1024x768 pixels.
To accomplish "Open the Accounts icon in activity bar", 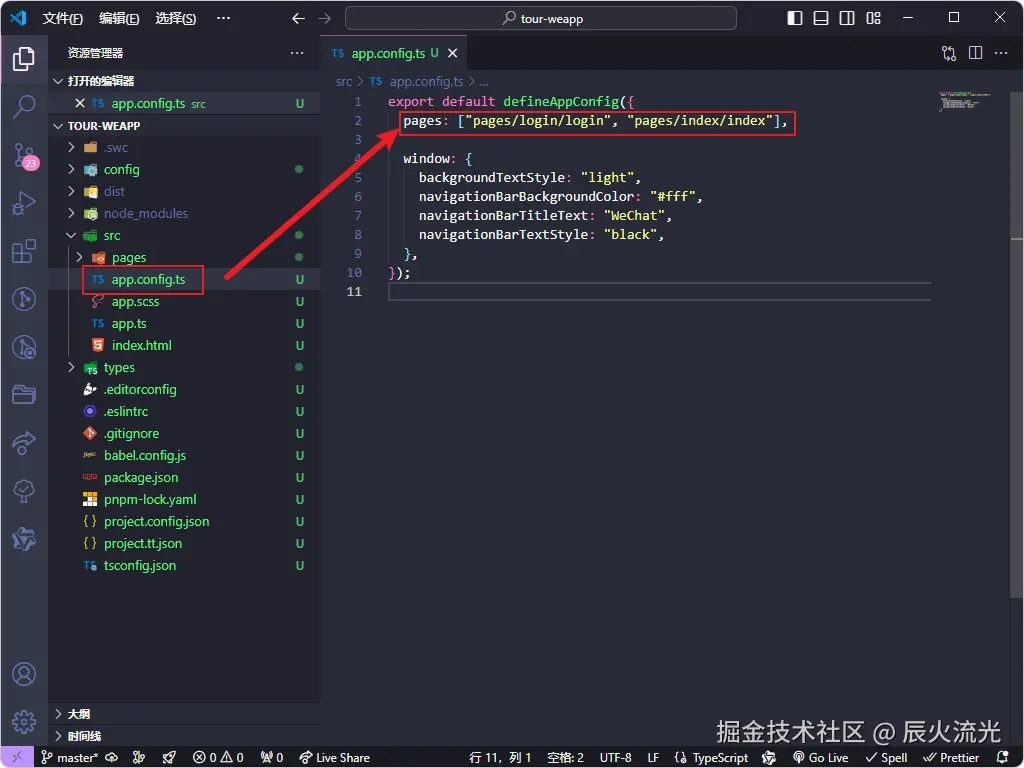I will click(x=24, y=674).
